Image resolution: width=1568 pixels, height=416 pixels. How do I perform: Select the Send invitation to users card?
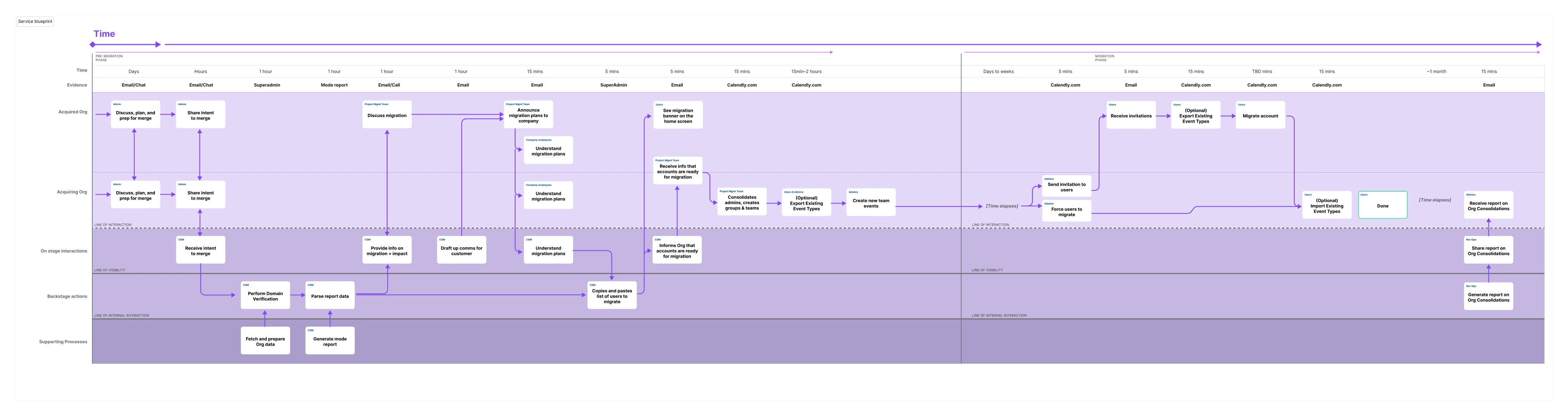coord(1067,185)
